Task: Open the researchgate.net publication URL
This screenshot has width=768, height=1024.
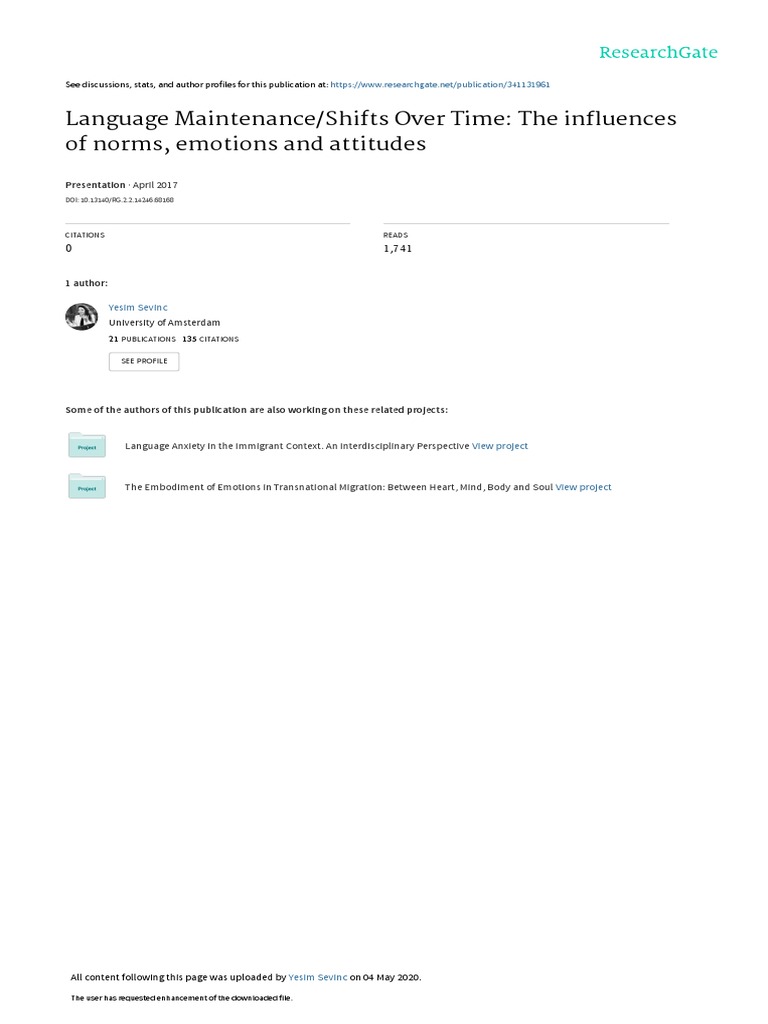Action: coord(439,85)
